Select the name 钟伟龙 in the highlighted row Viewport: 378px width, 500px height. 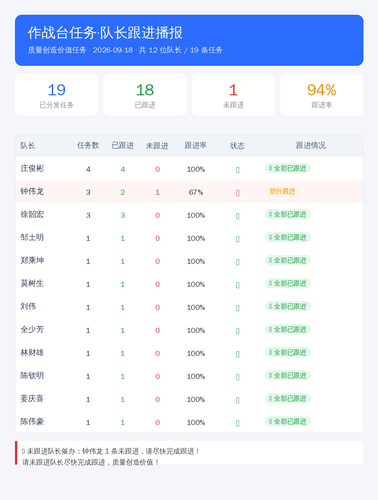32,191
